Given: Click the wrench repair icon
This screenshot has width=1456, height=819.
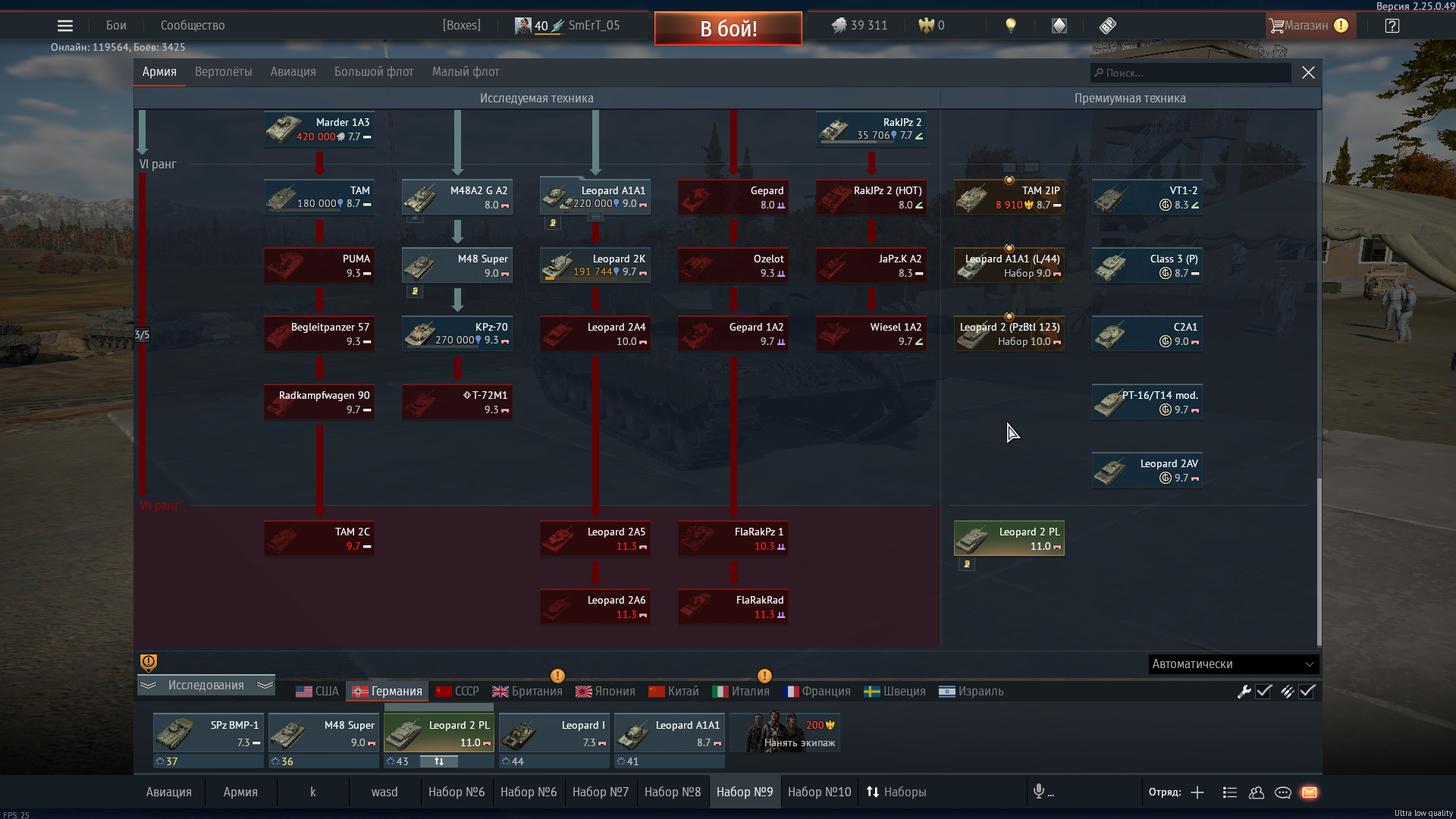Looking at the screenshot, I should [x=1244, y=692].
